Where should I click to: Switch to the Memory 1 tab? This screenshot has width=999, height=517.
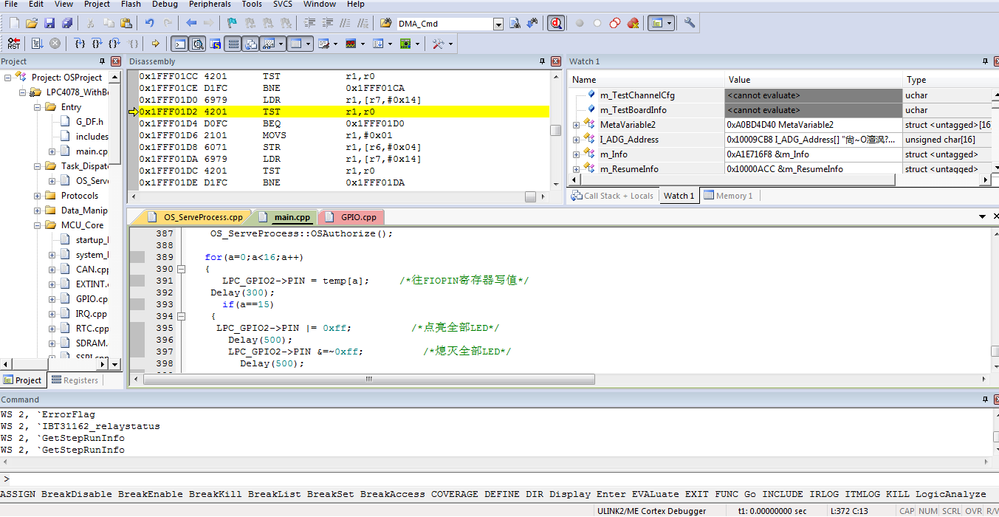pyautogui.click(x=728, y=196)
